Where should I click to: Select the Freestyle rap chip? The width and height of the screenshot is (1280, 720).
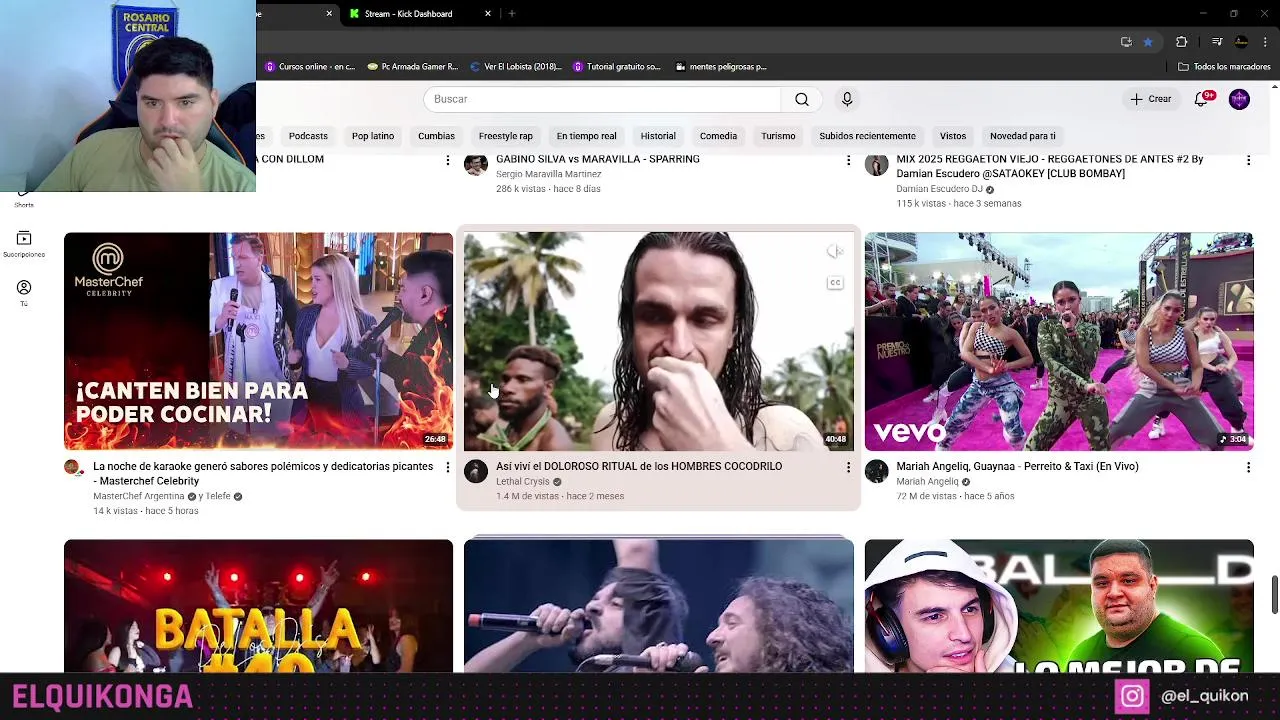505,136
